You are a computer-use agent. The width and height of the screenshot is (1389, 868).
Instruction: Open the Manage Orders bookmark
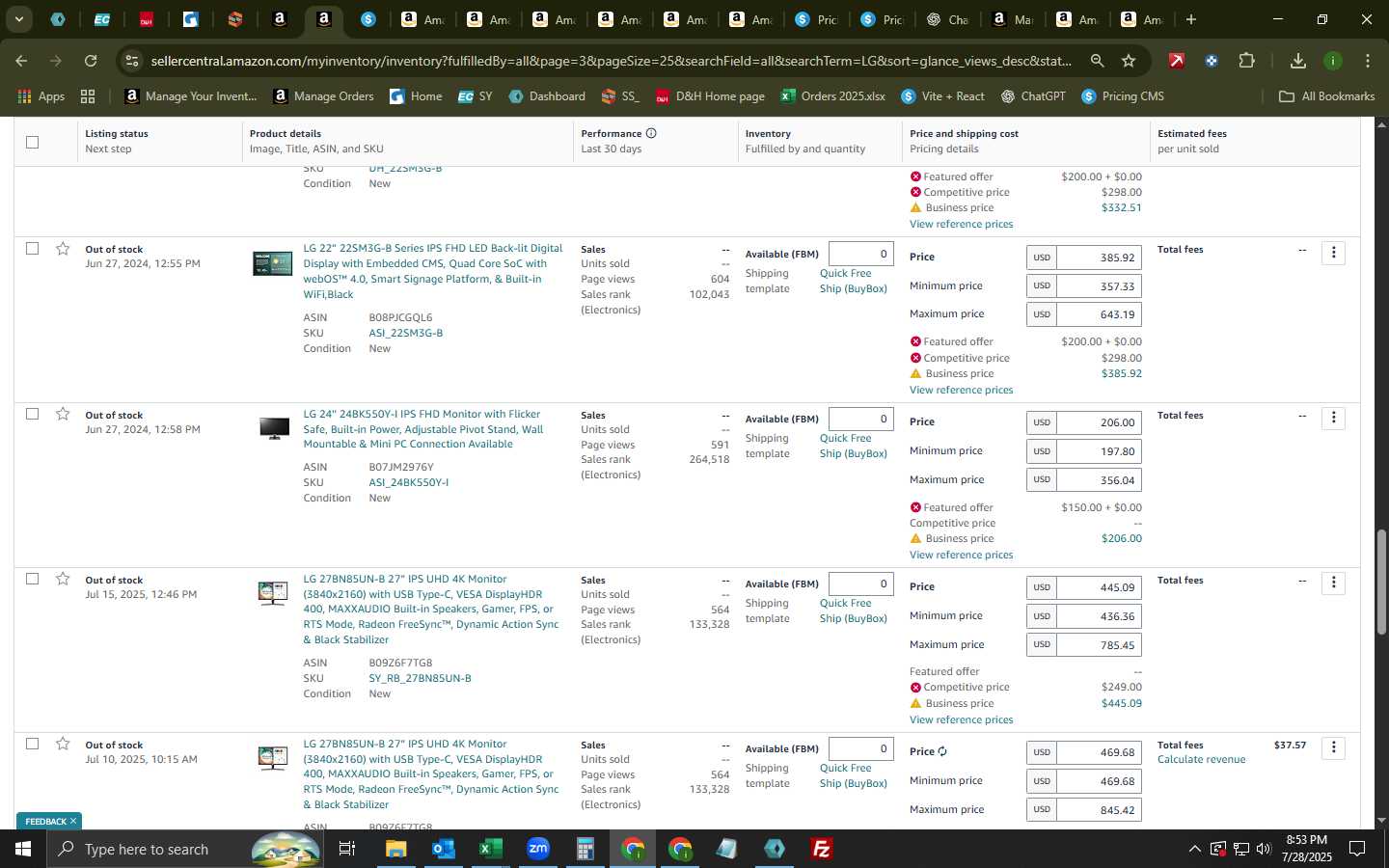coord(323,96)
